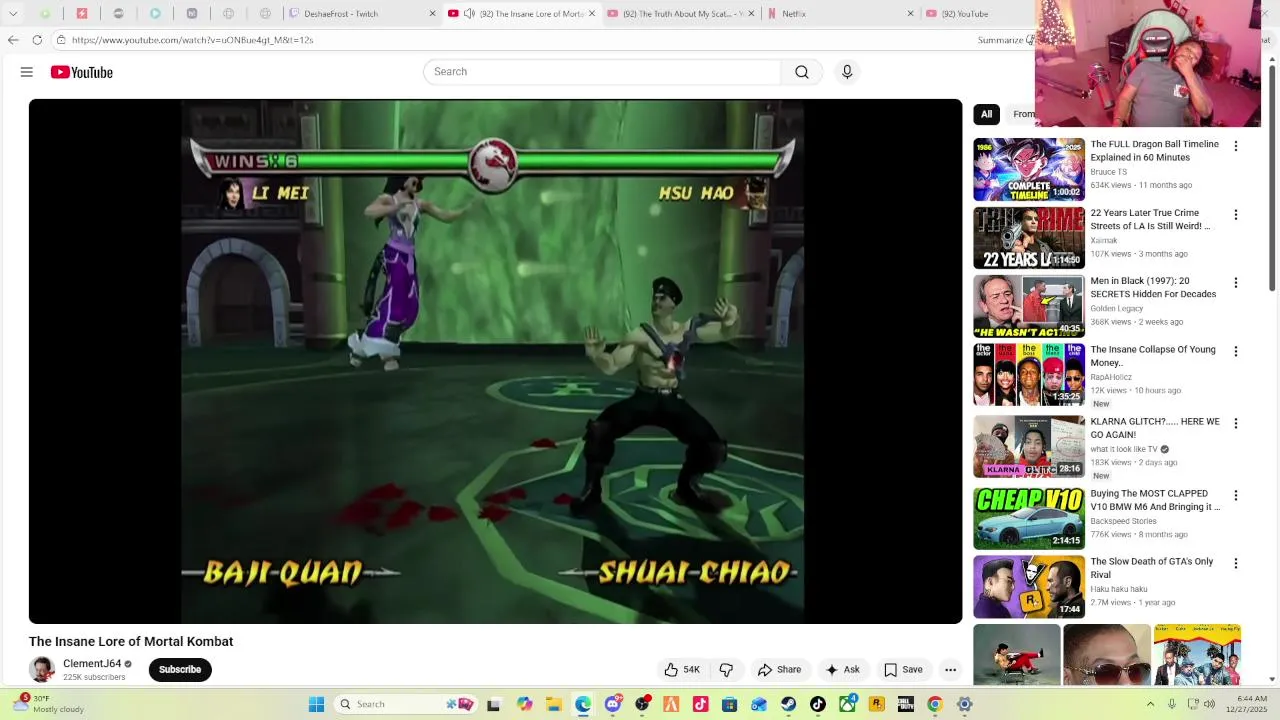The height and width of the screenshot is (720, 1280).
Task: Open Slow Death of GTA's Only Rival video
Action: pos(1152,568)
